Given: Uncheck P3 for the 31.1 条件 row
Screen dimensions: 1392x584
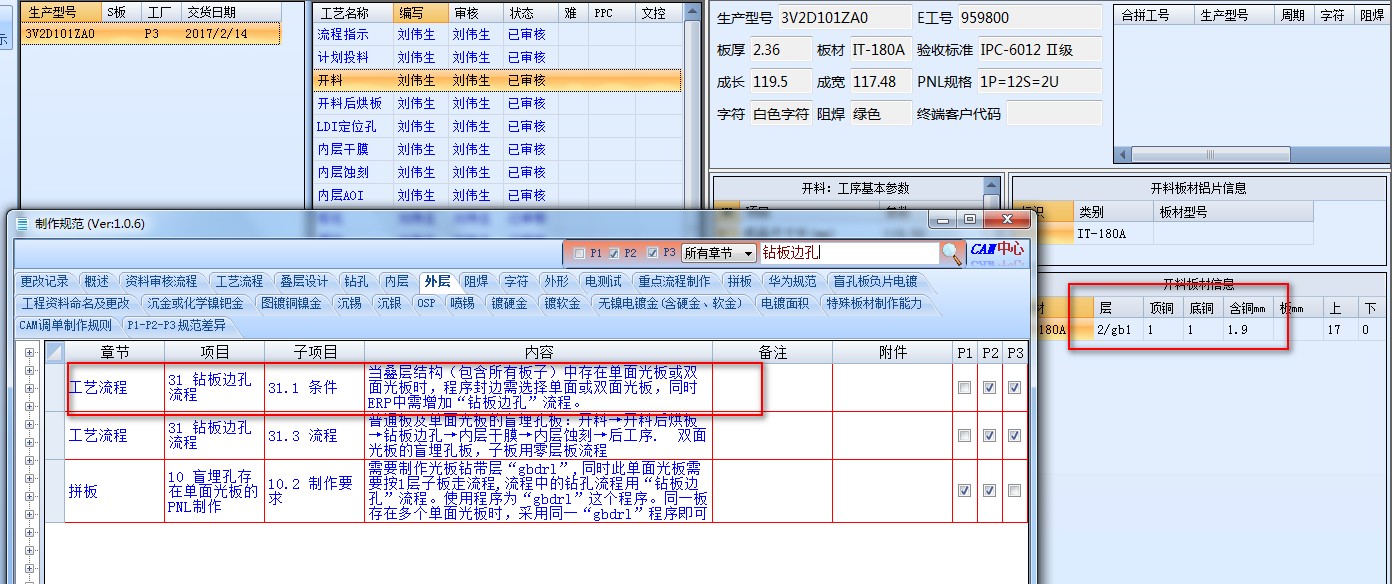Looking at the screenshot, I should pos(1015,388).
